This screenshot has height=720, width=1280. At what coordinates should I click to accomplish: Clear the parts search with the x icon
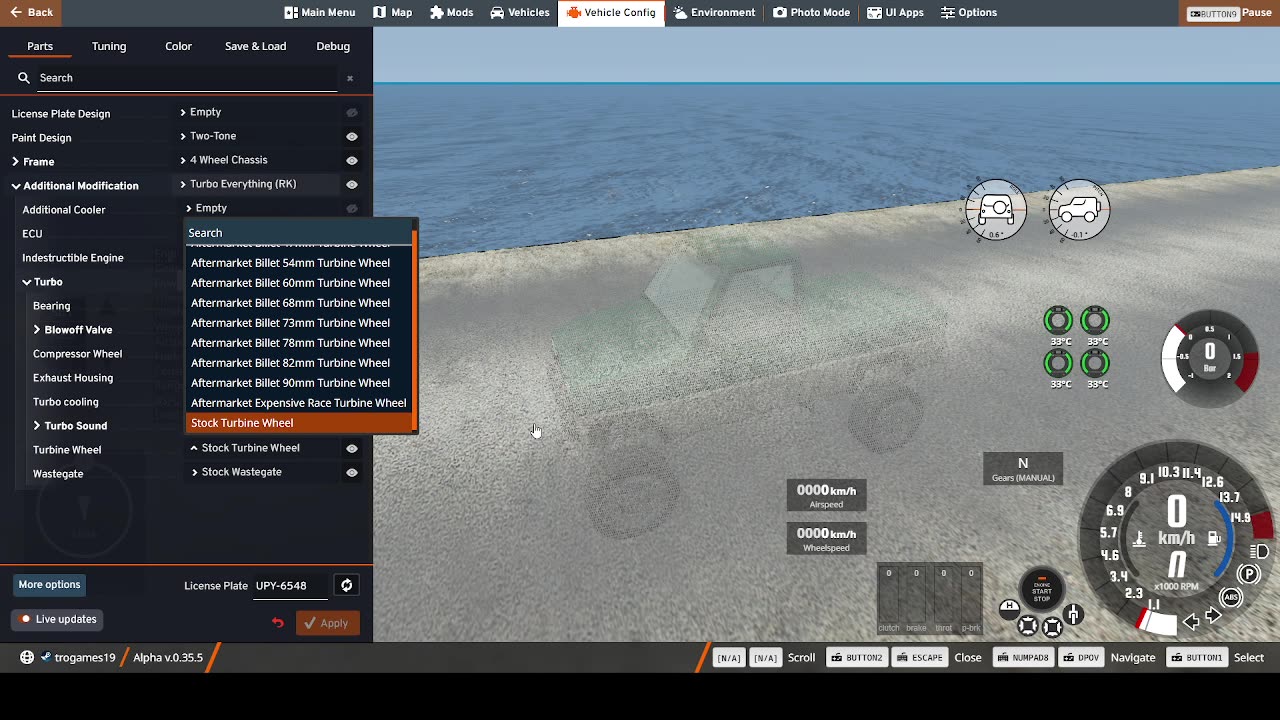[x=350, y=78]
